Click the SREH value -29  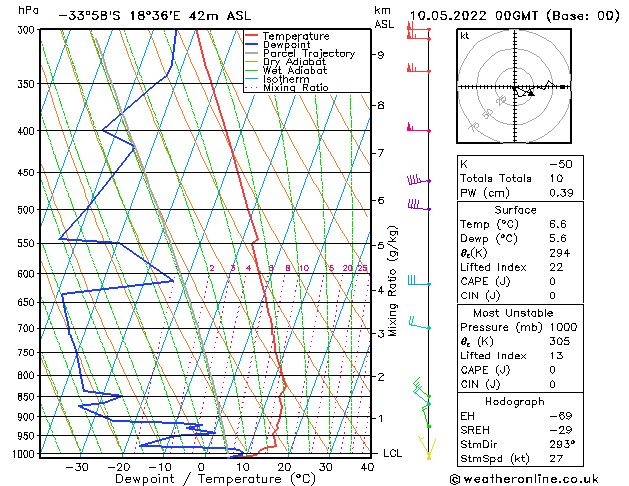[x=561, y=430]
